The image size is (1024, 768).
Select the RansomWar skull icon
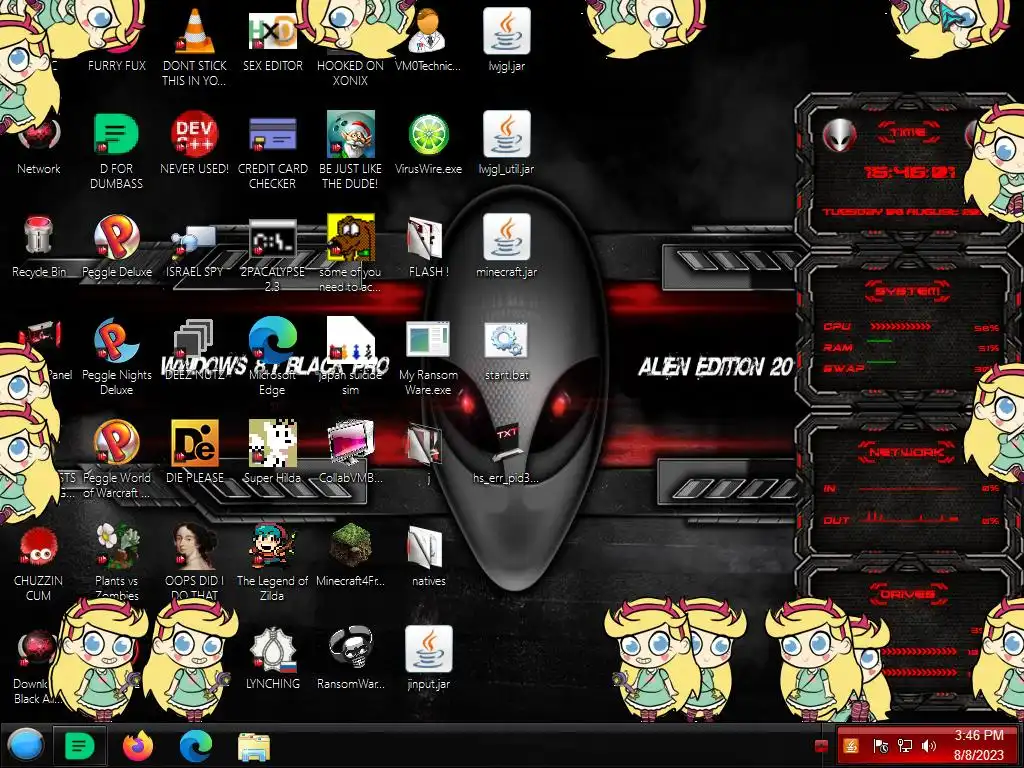click(x=351, y=649)
